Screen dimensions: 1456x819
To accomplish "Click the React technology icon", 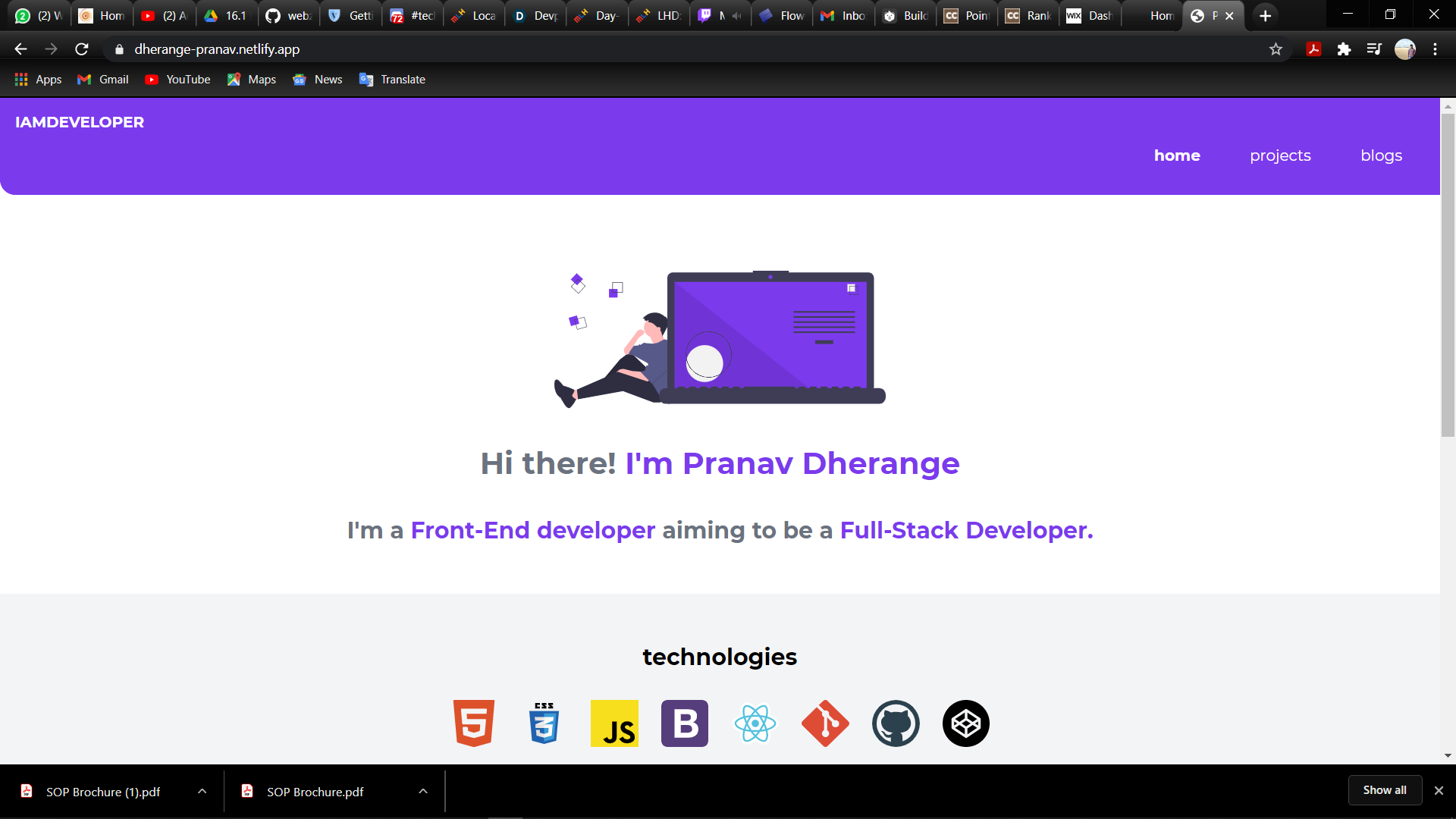I will 755,723.
